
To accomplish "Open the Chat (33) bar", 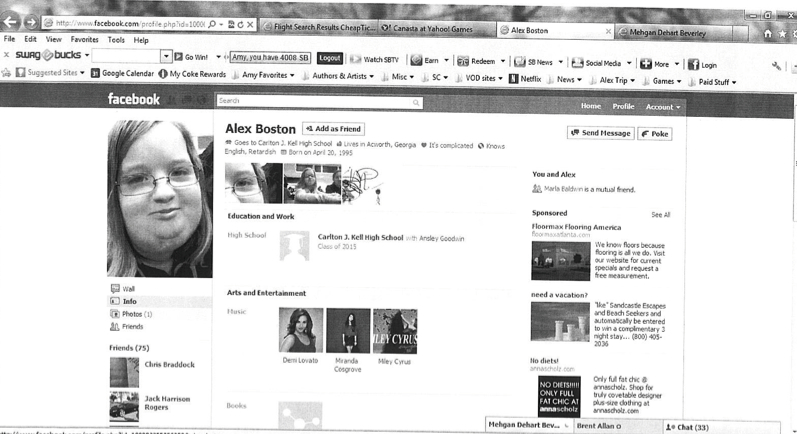I will point(721,427).
